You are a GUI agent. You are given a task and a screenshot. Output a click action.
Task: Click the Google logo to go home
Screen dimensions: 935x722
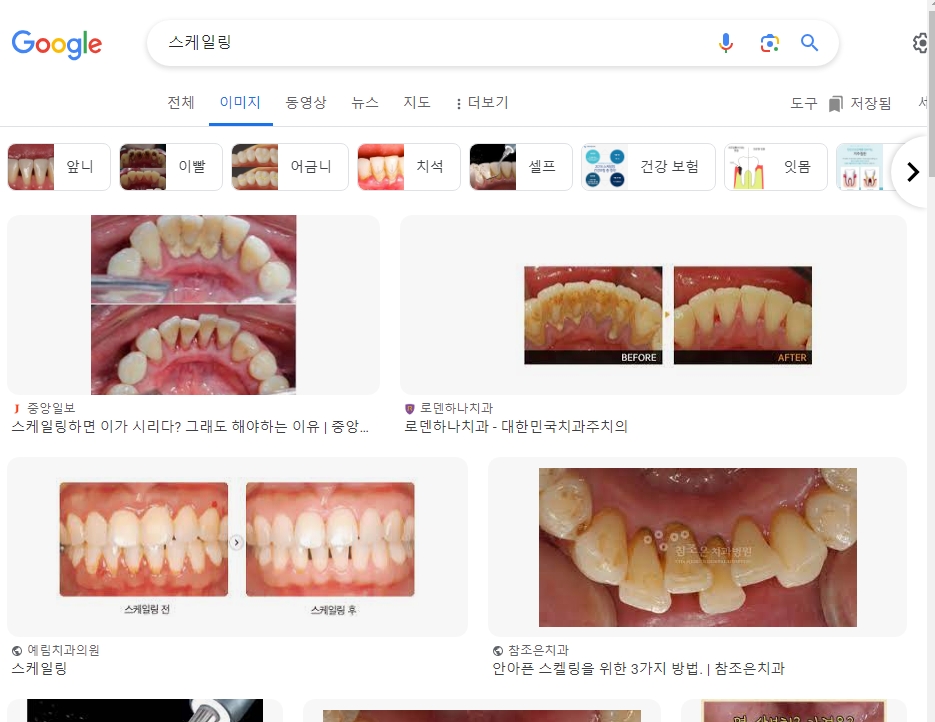[56, 43]
